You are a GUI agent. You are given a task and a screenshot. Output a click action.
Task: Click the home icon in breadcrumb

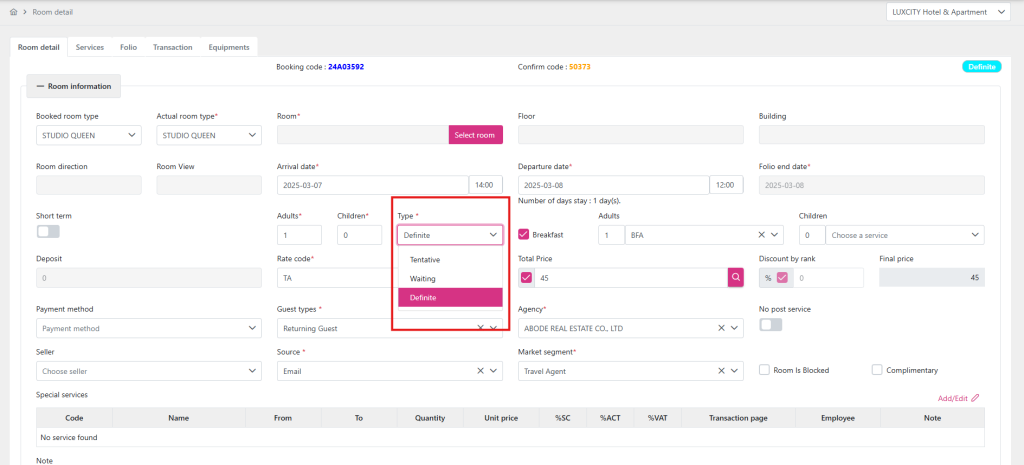click(13, 12)
